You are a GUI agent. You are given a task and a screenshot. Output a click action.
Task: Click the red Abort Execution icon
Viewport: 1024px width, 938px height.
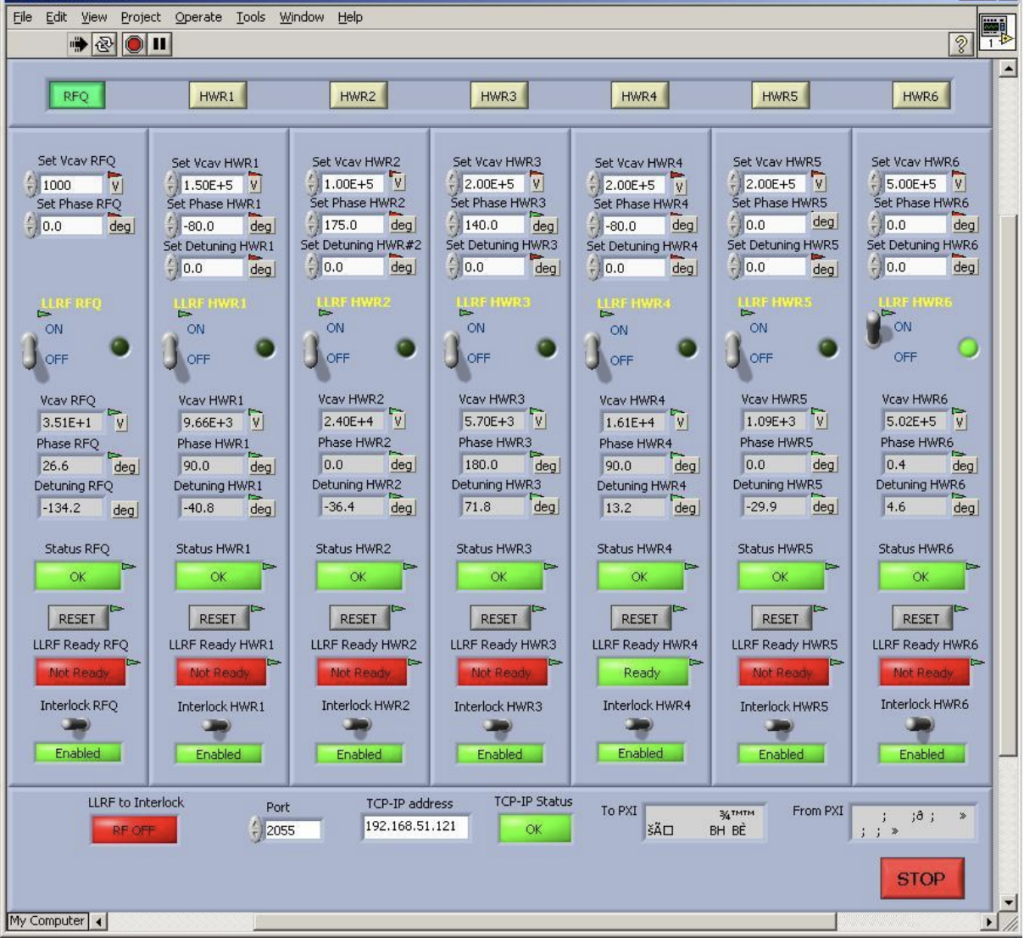pyautogui.click(x=134, y=44)
